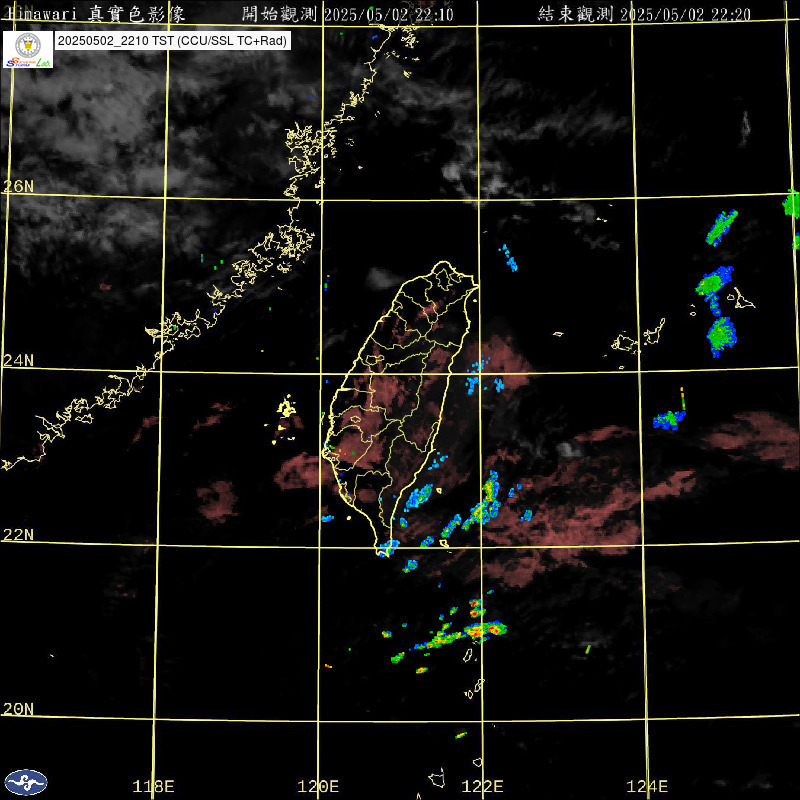Click the 24N latitude label
800x800 pixels.
tap(18, 360)
